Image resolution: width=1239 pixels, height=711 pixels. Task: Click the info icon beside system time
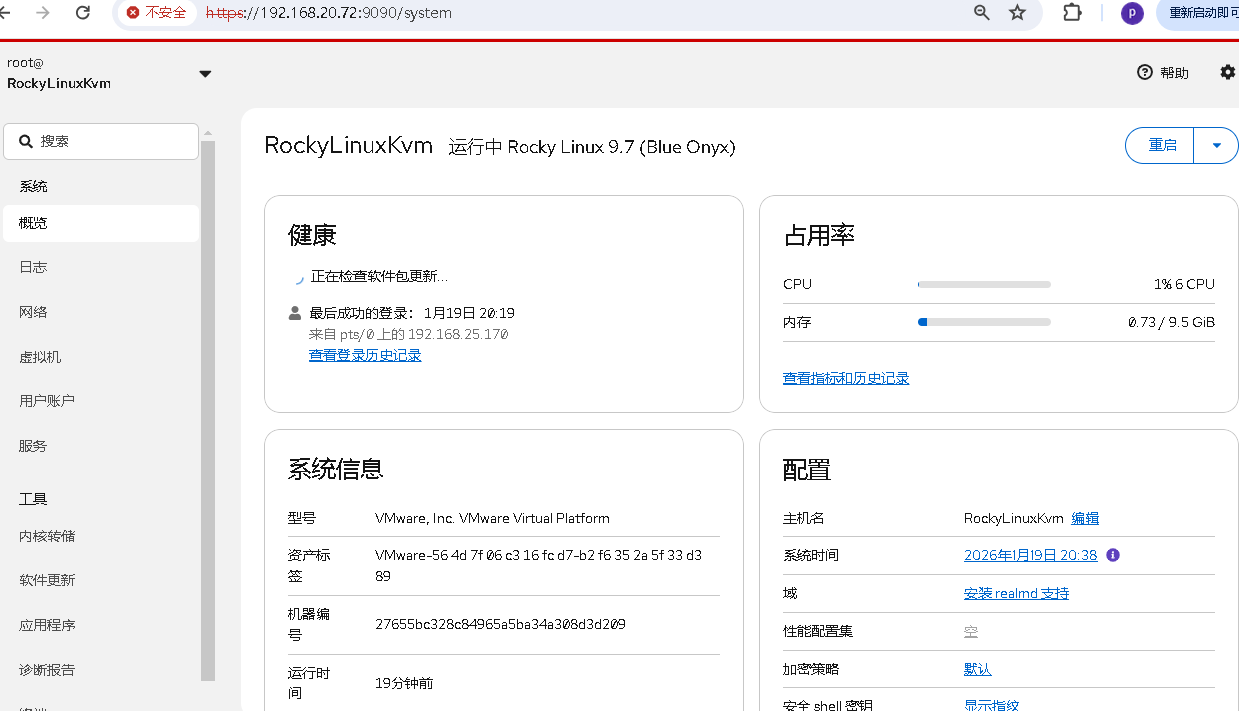1113,555
